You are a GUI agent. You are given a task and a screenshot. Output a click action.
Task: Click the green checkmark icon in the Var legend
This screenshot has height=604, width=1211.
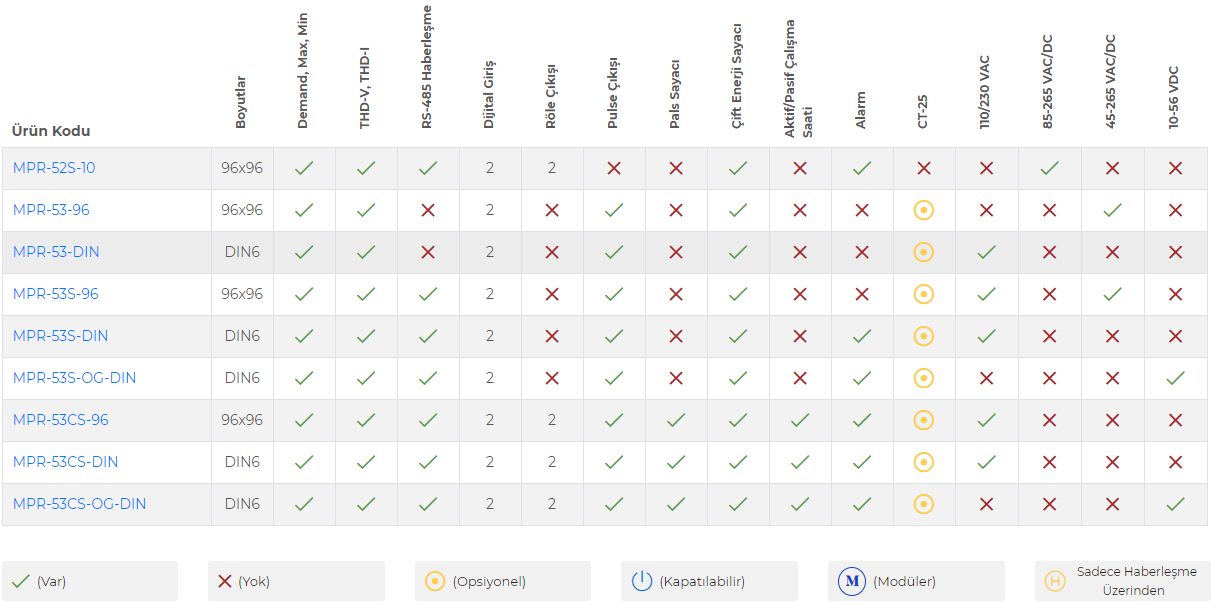[x=21, y=581]
